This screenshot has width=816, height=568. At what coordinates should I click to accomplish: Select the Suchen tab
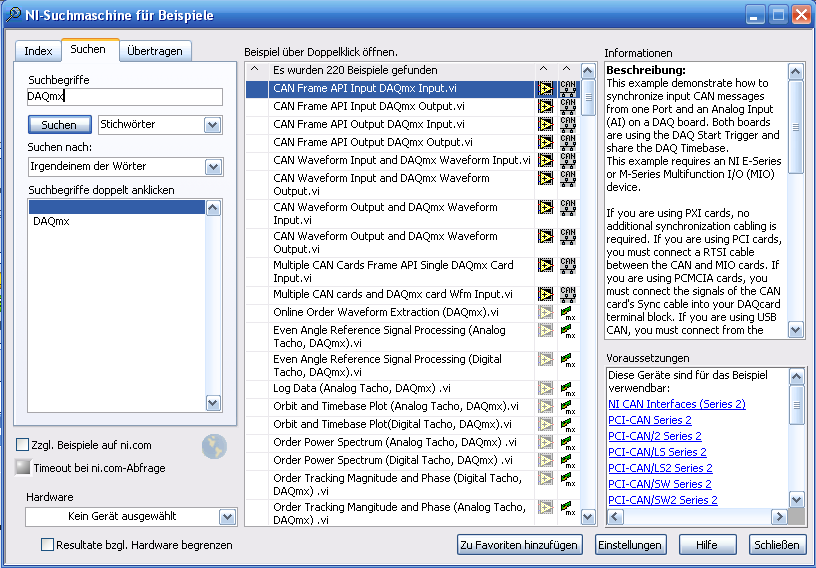88,49
